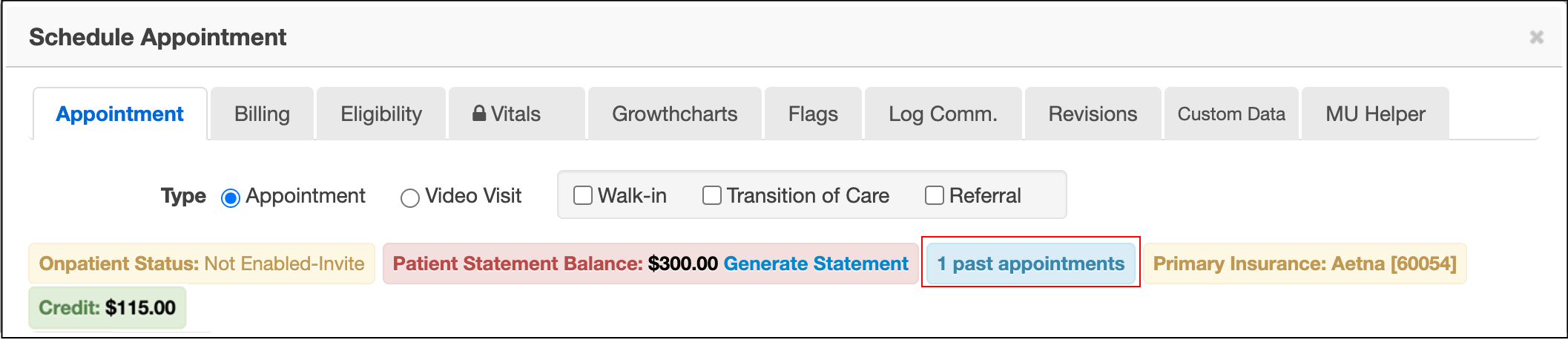Viewport: 1568px width, 340px height.
Task: Open the Eligibility tab
Action: pos(381,114)
